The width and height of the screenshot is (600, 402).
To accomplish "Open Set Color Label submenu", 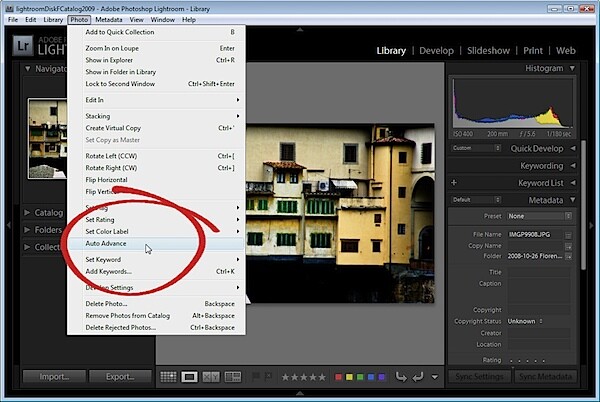I will tap(156, 231).
